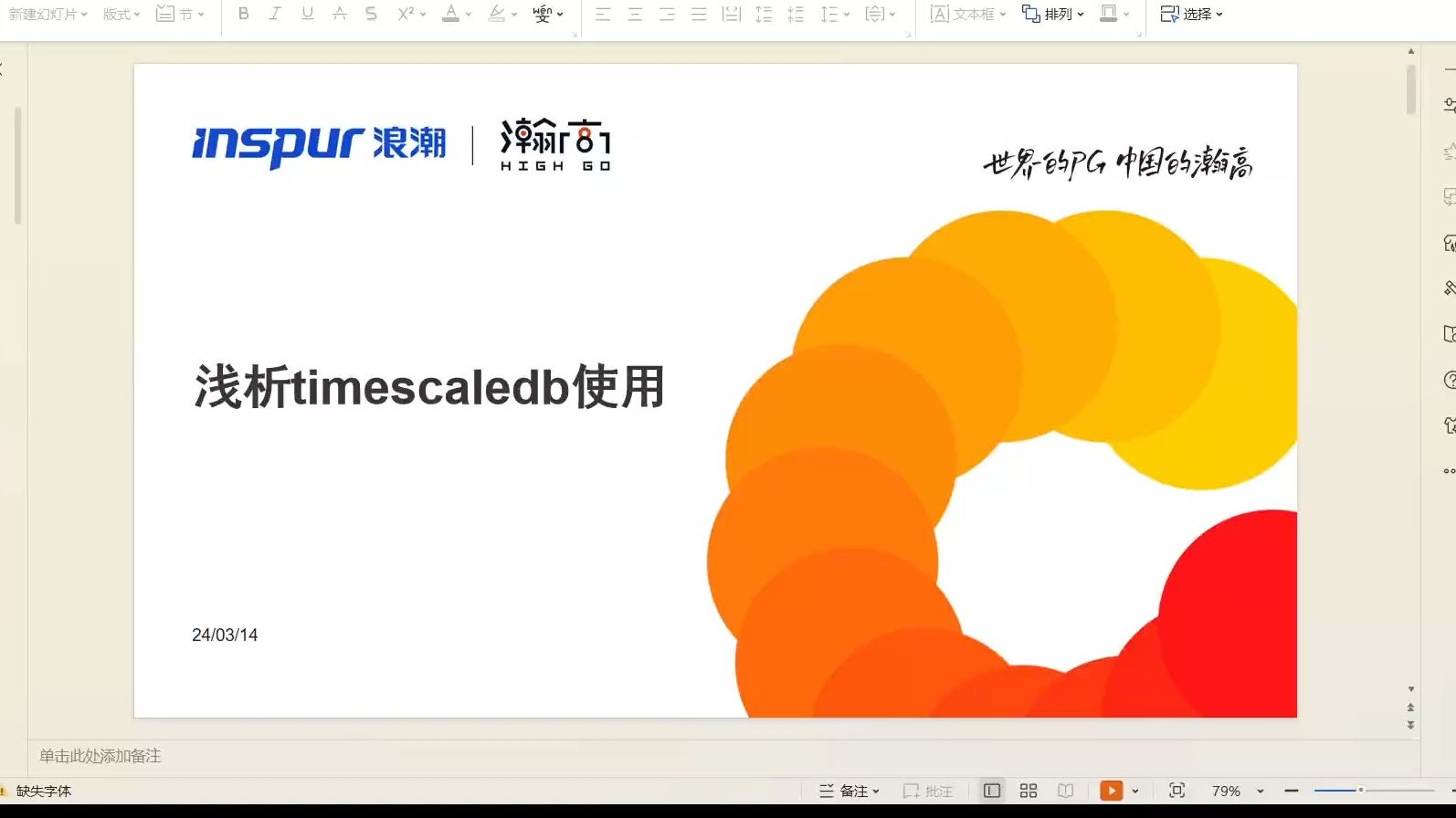The height and width of the screenshot is (818, 1456).
Task: Click the zoom out minus button
Action: coord(1292,791)
